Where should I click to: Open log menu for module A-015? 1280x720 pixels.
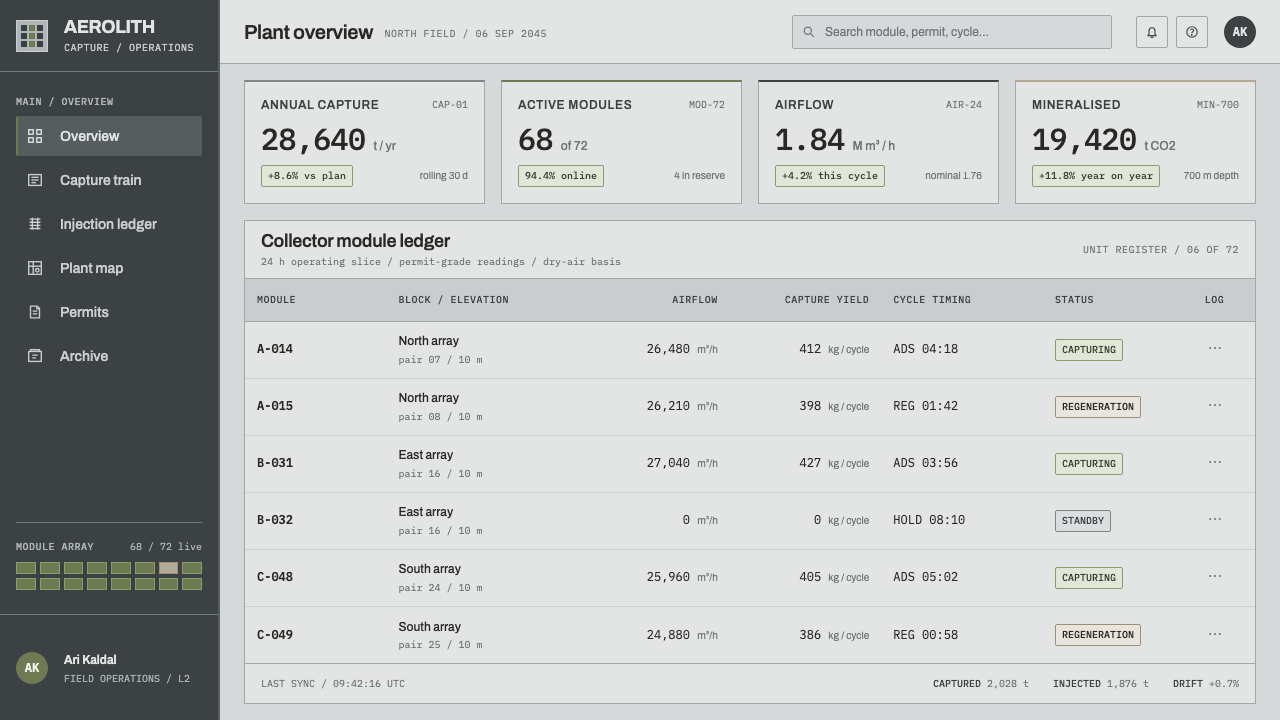[1215, 405]
